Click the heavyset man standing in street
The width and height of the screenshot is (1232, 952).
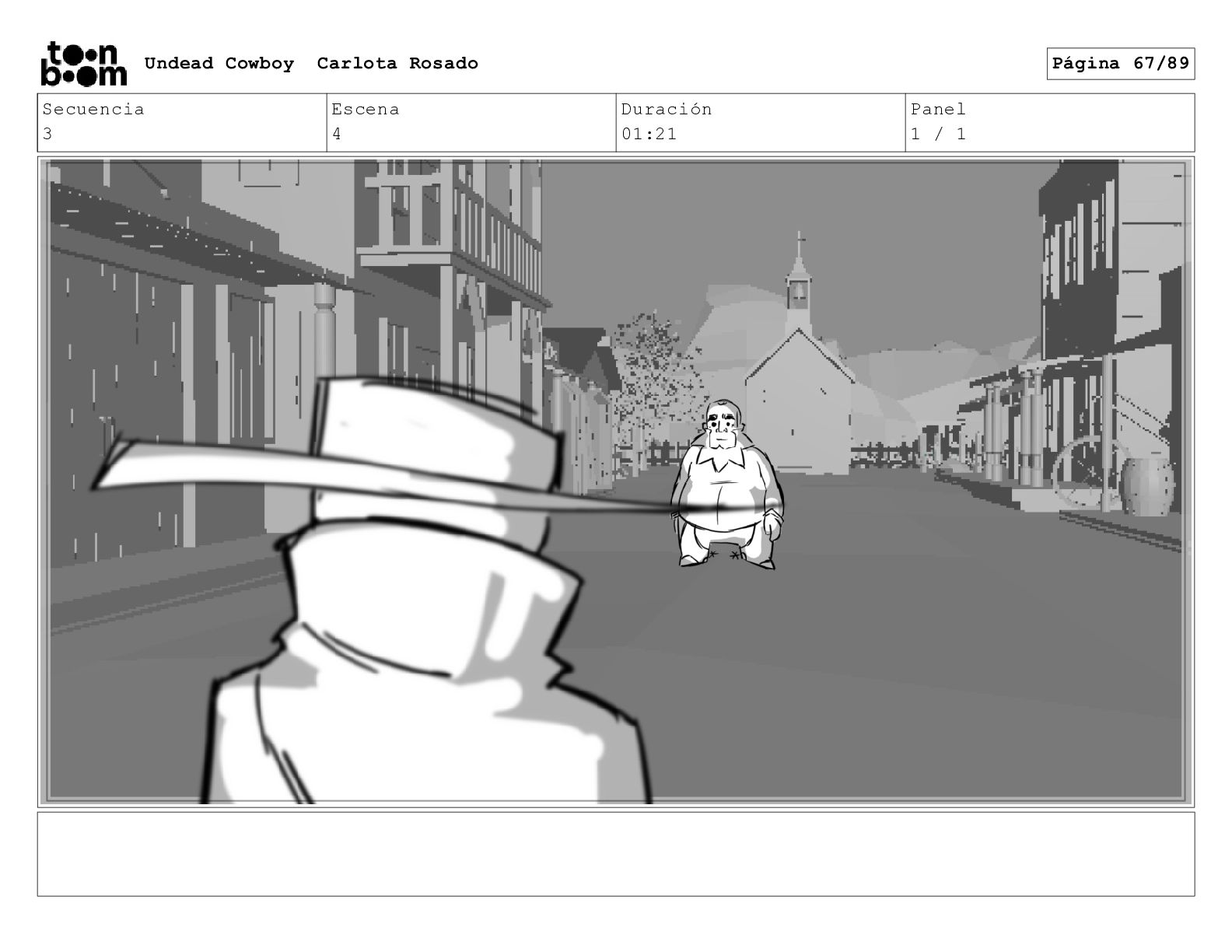click(x=728, y=484)
